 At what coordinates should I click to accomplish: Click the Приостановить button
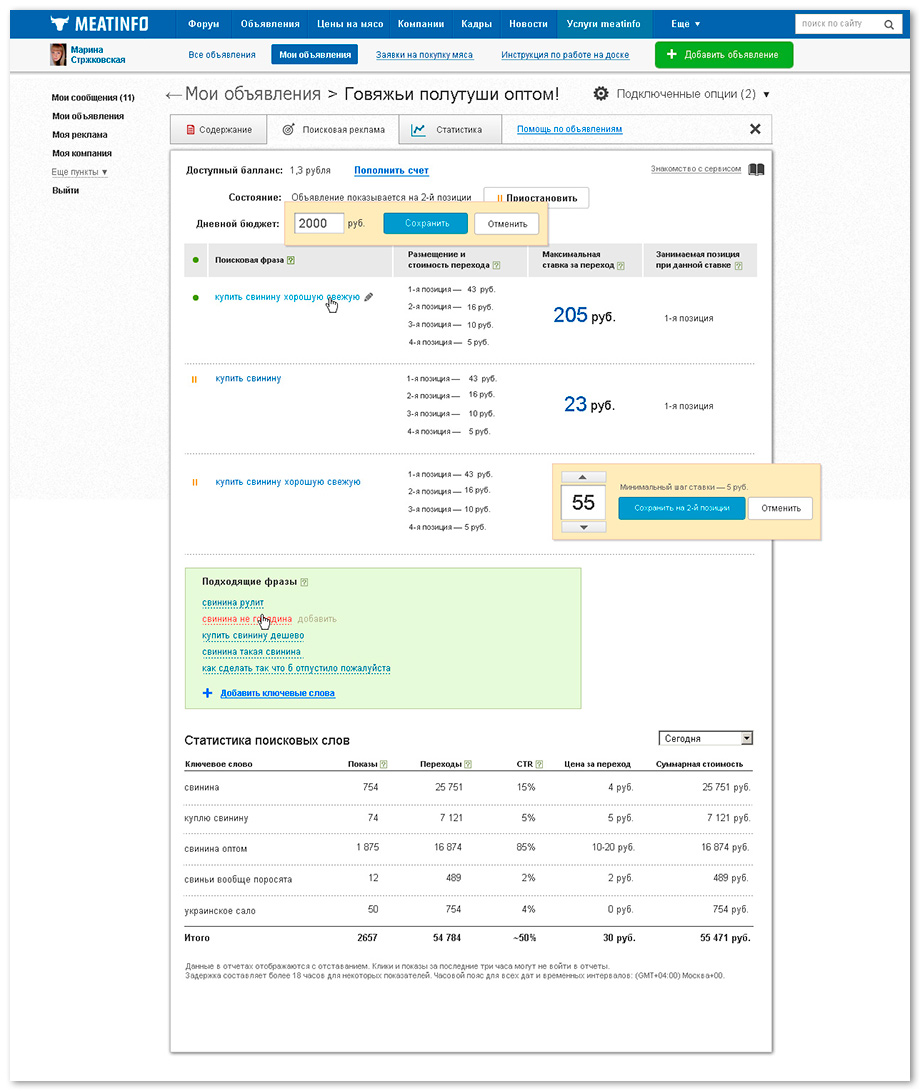pyautogui.click(x=536, y=198)
